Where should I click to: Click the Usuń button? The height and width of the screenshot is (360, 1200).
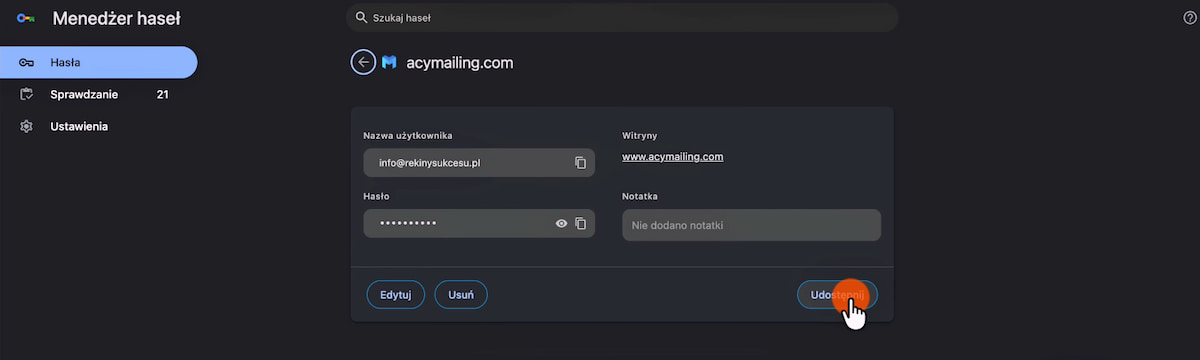pos(461,294)
